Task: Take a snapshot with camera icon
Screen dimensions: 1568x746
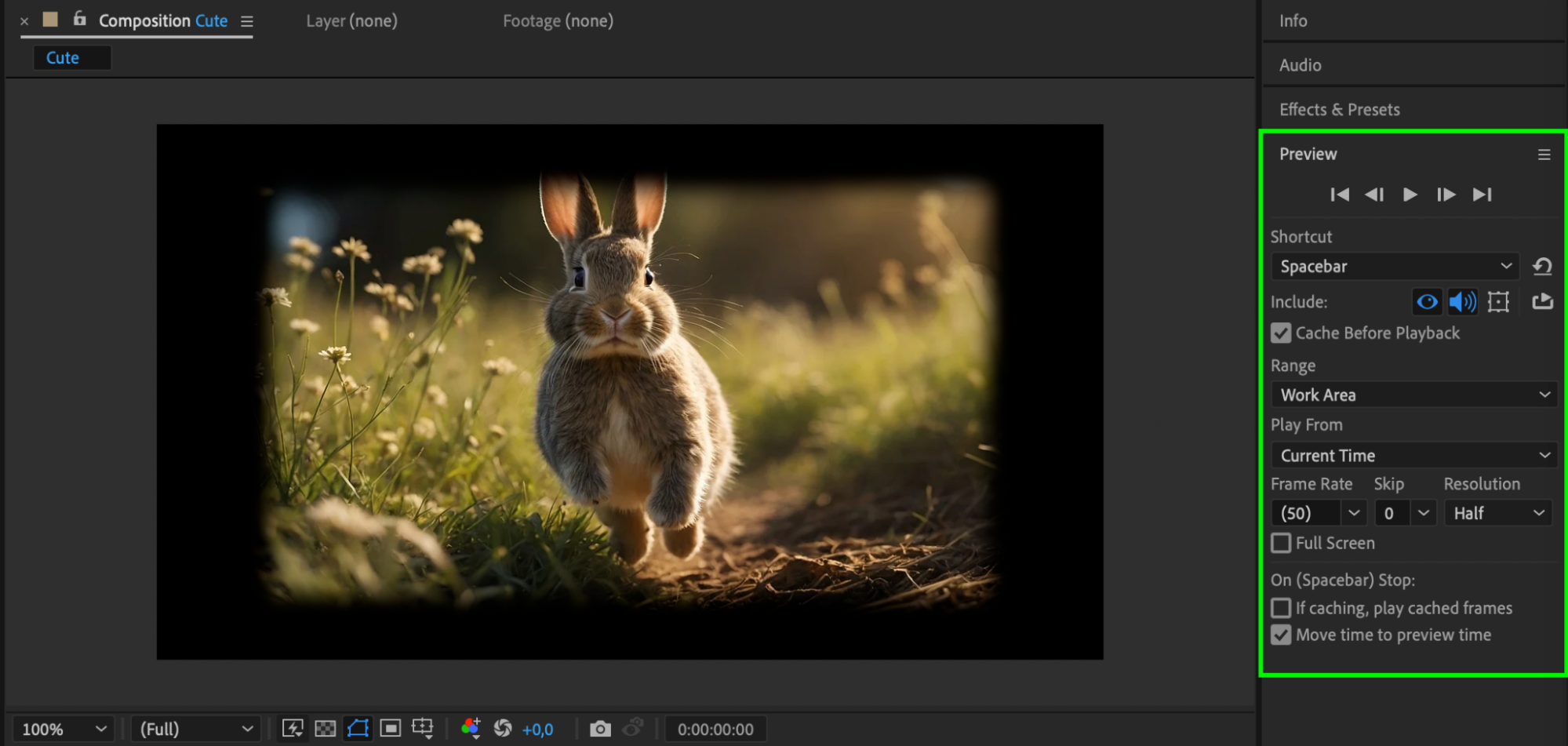Action: 600,729
